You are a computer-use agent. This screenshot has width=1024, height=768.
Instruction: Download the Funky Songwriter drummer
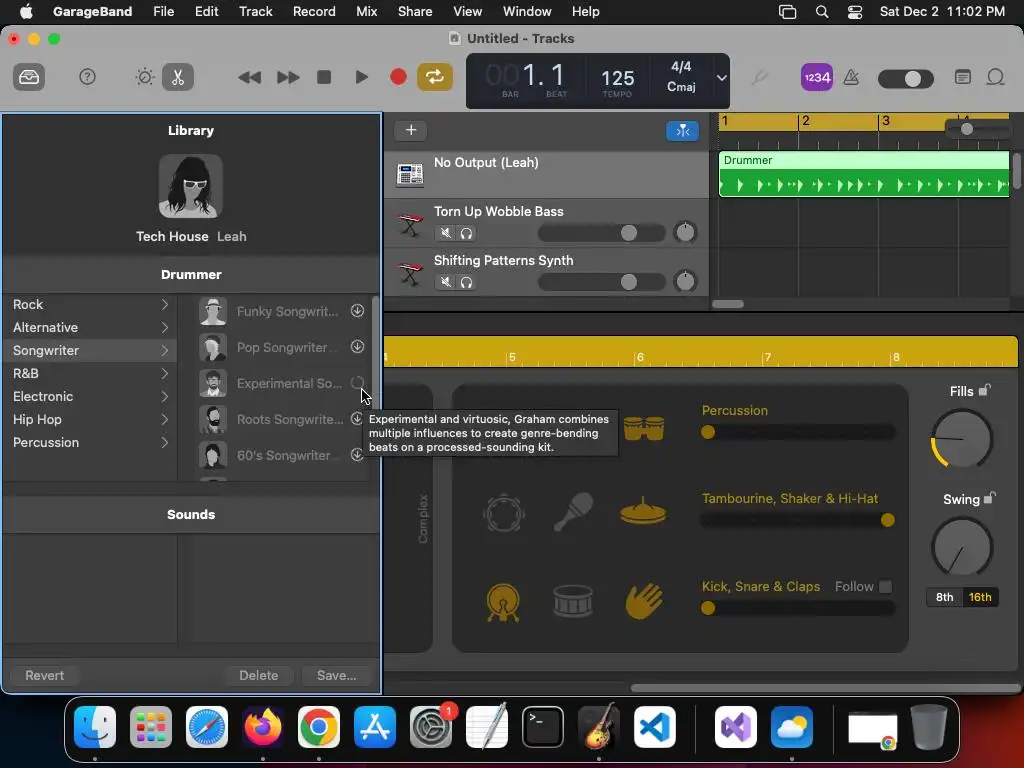(x=357, y=311)
